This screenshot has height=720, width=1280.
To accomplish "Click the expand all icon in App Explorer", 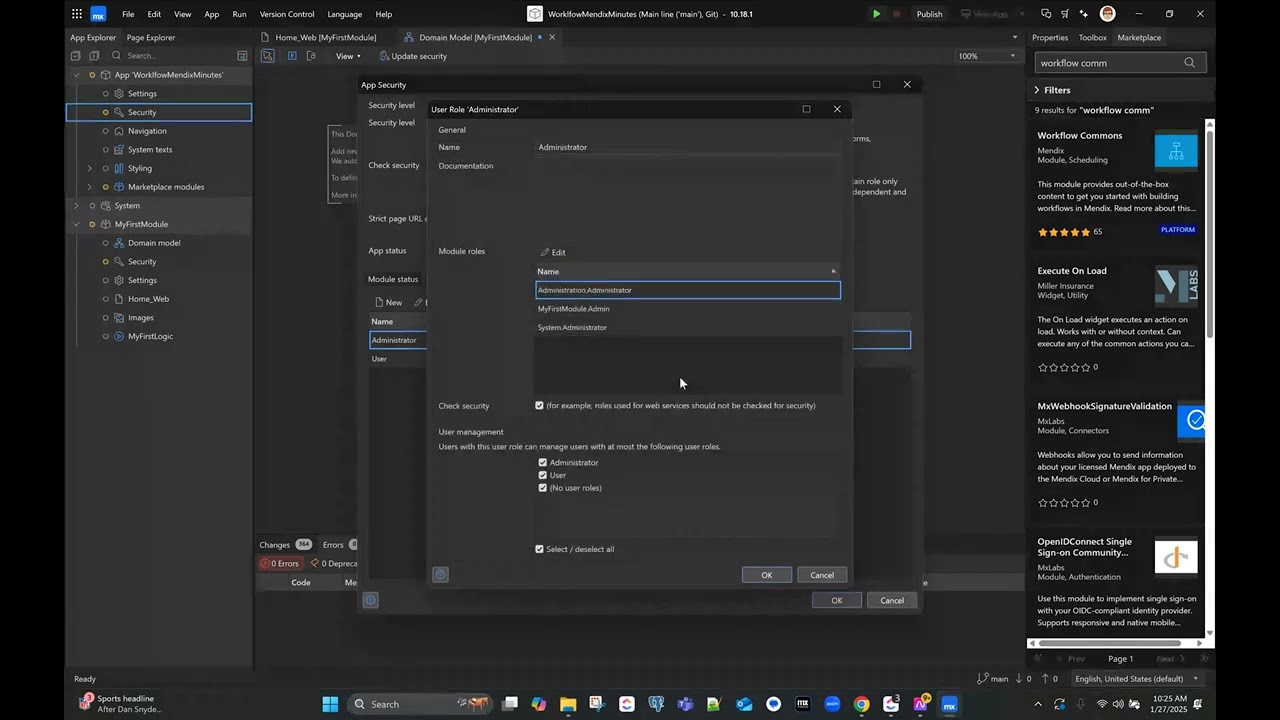I will tap(95, 56).
